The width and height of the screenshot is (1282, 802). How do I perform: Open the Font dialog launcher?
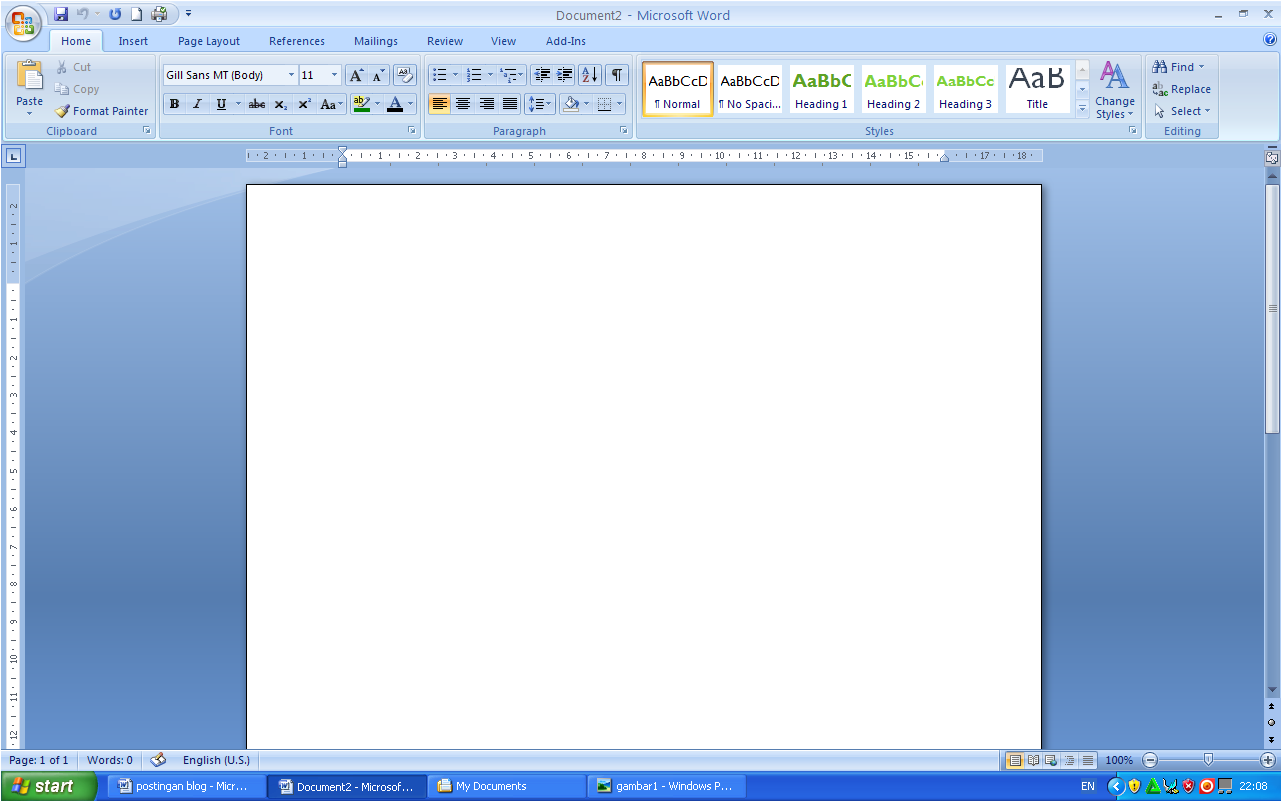pyautogui.click(x=411, y=131)
